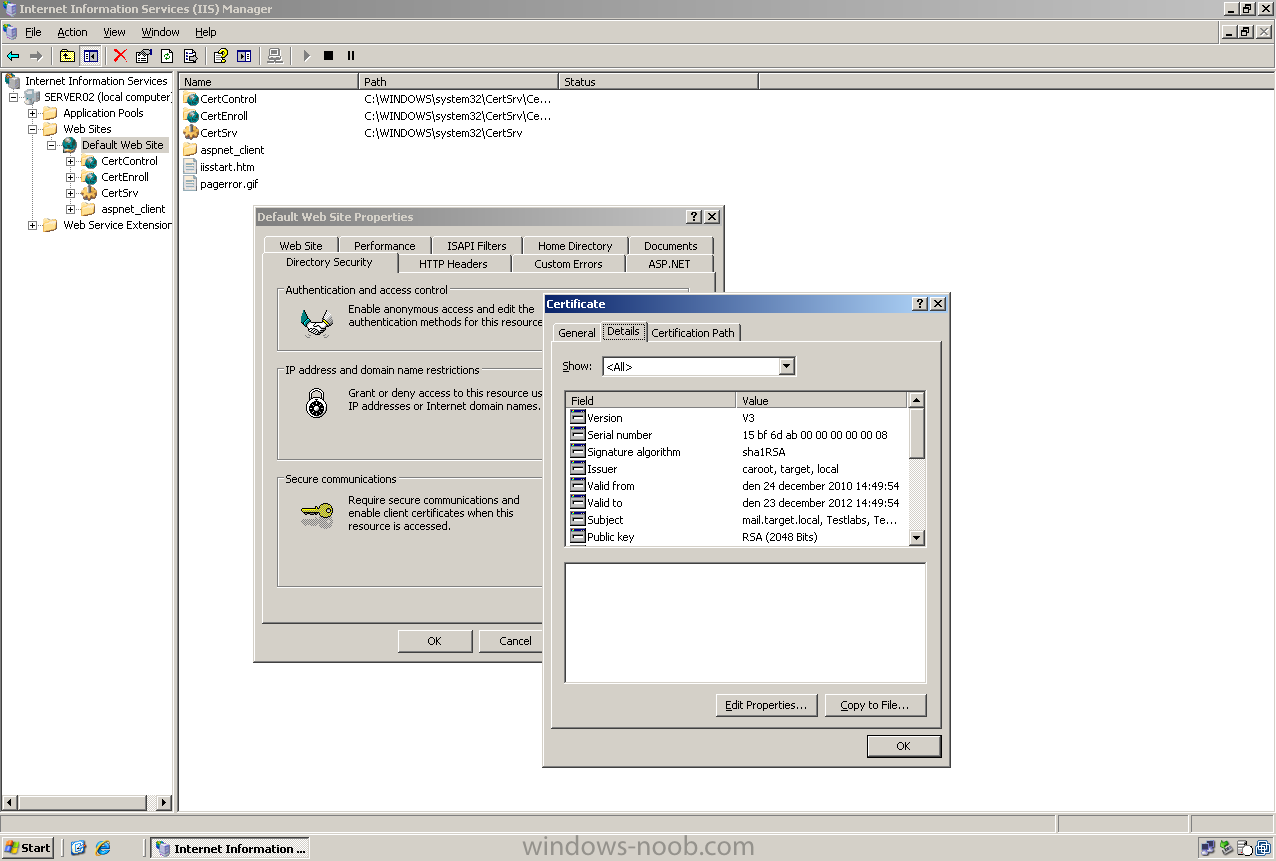Open the HTTP Headers tab
Image resolution: width=1276 pixels, height=861 pixels.
[453, 264]
